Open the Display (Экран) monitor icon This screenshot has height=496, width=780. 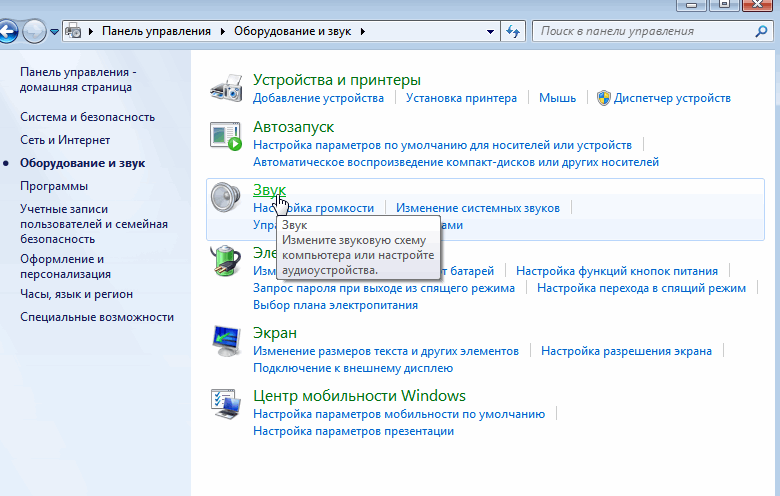point(226,341)
